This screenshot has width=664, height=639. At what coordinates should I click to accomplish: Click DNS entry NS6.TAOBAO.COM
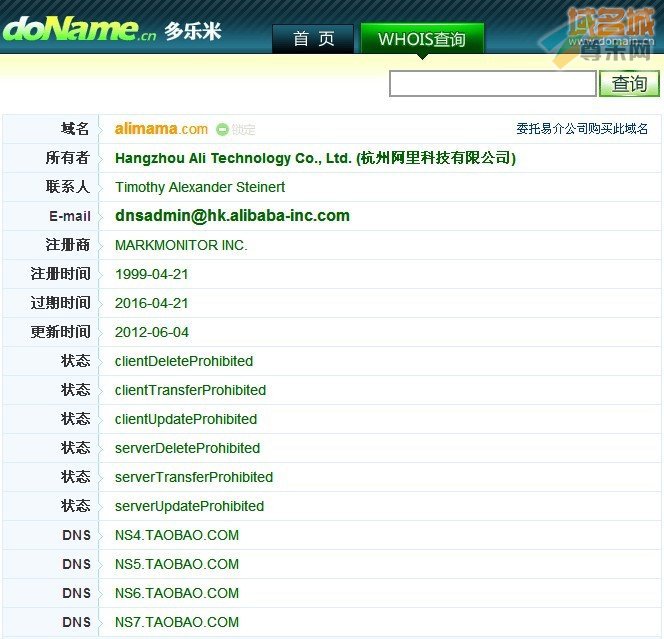[177, 593]
